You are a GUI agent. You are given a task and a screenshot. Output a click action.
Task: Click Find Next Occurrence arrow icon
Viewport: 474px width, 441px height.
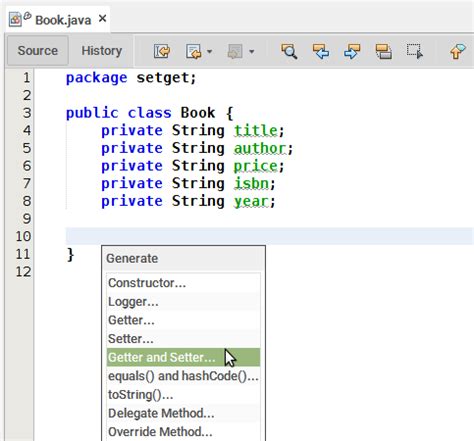(x=352, y=52)
